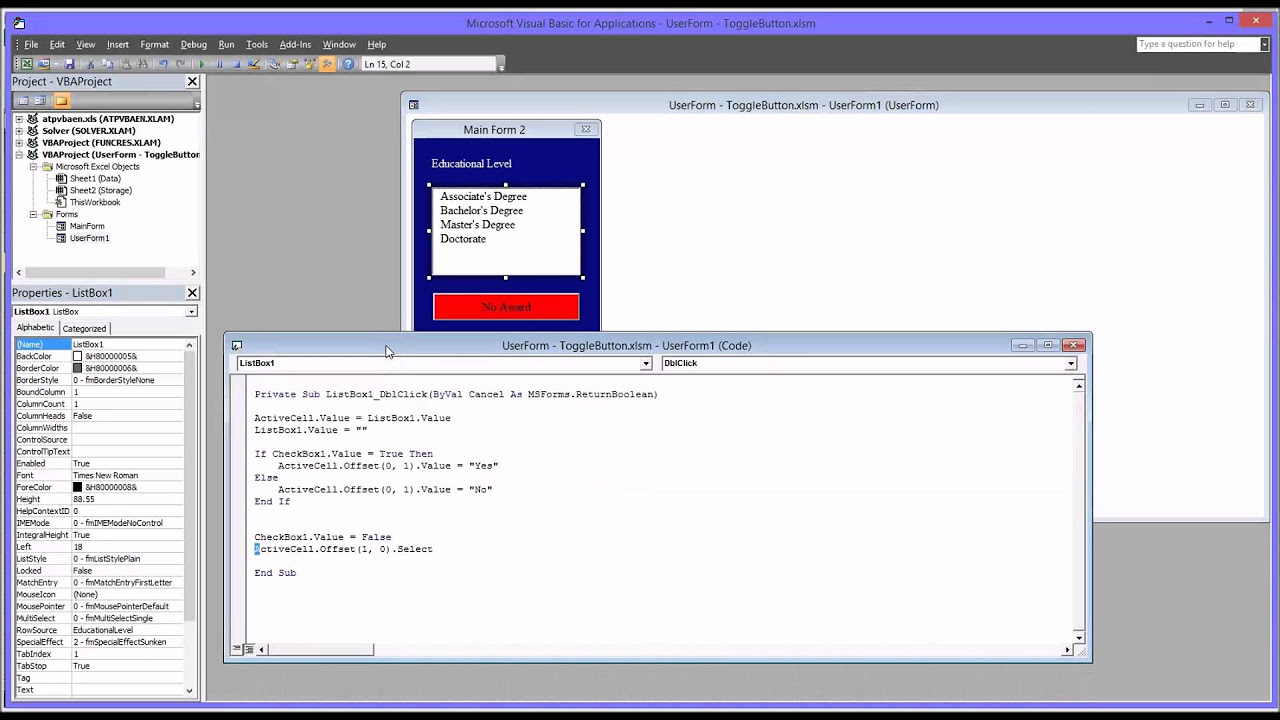Save the workbook with floppy icon
Screen dimensions: 1280x720
69,64
